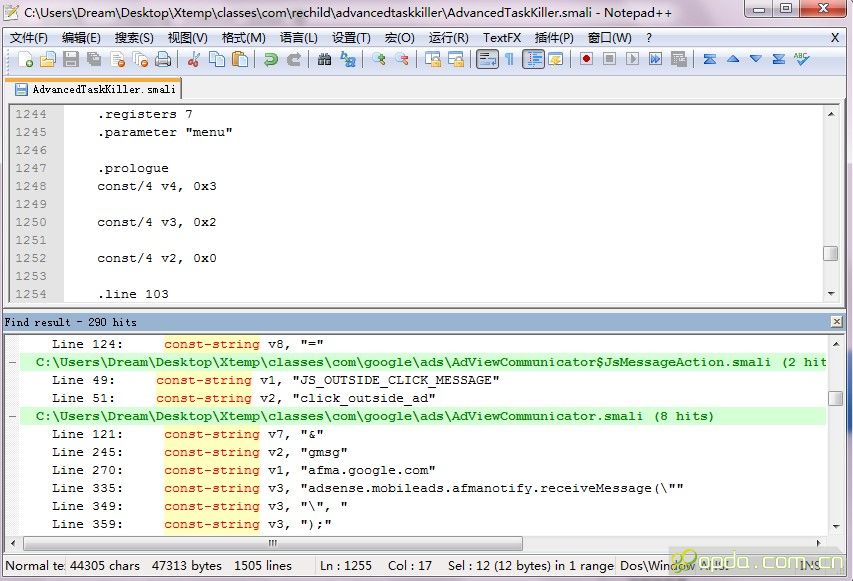The image size is (853, 581).
Task: Toggle the show all characters pilcrow icon
Action: coord(510,59)
